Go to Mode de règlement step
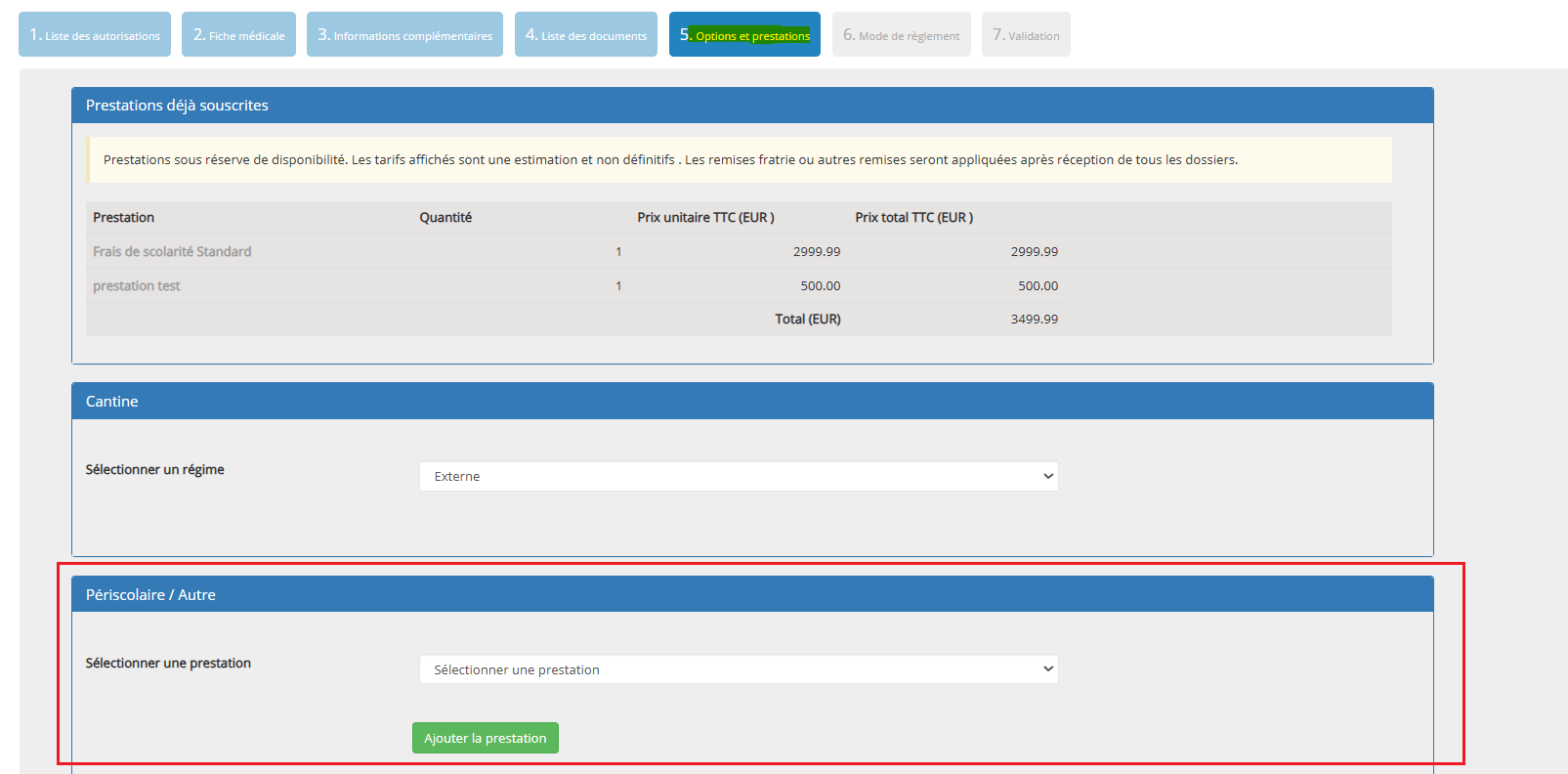 pos(901,35)
